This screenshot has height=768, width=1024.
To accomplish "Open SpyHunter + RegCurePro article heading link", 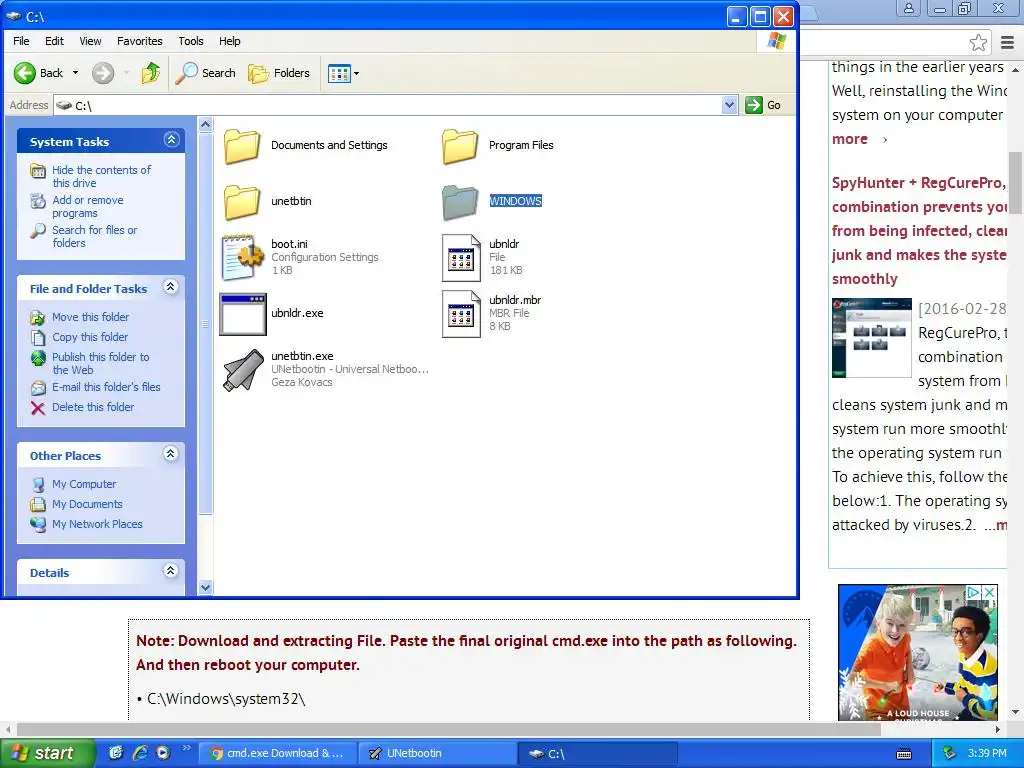I will tap(920, 231).
